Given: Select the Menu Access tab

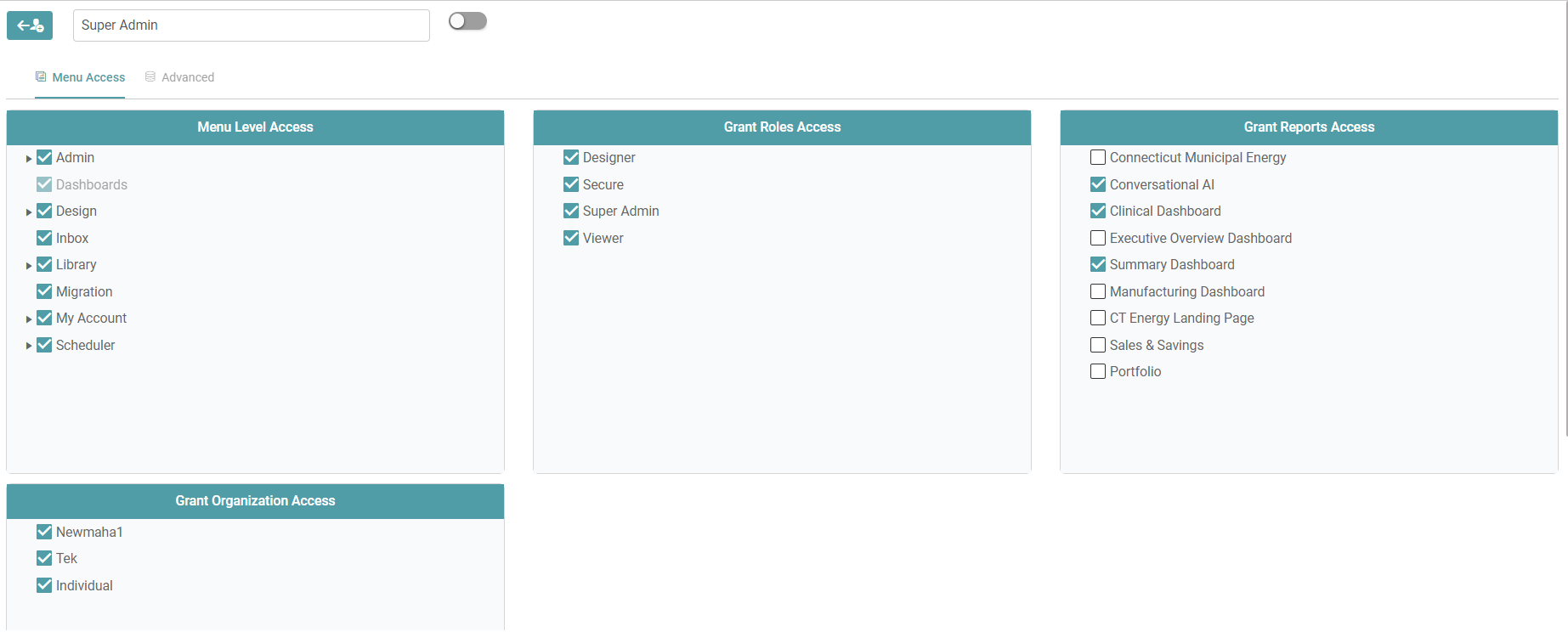Looking at the screenshot, I should 88,77.
